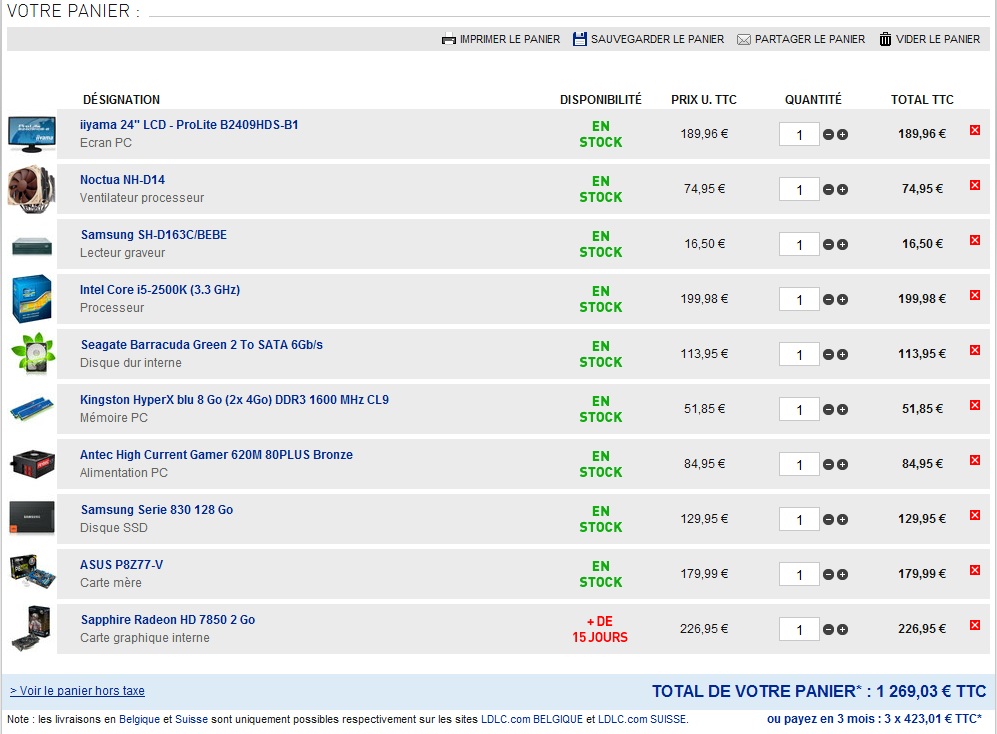Click the printer icon to print the cart
Screen dimensions: 997x734
pyautogui.click(x=448, y=40)
